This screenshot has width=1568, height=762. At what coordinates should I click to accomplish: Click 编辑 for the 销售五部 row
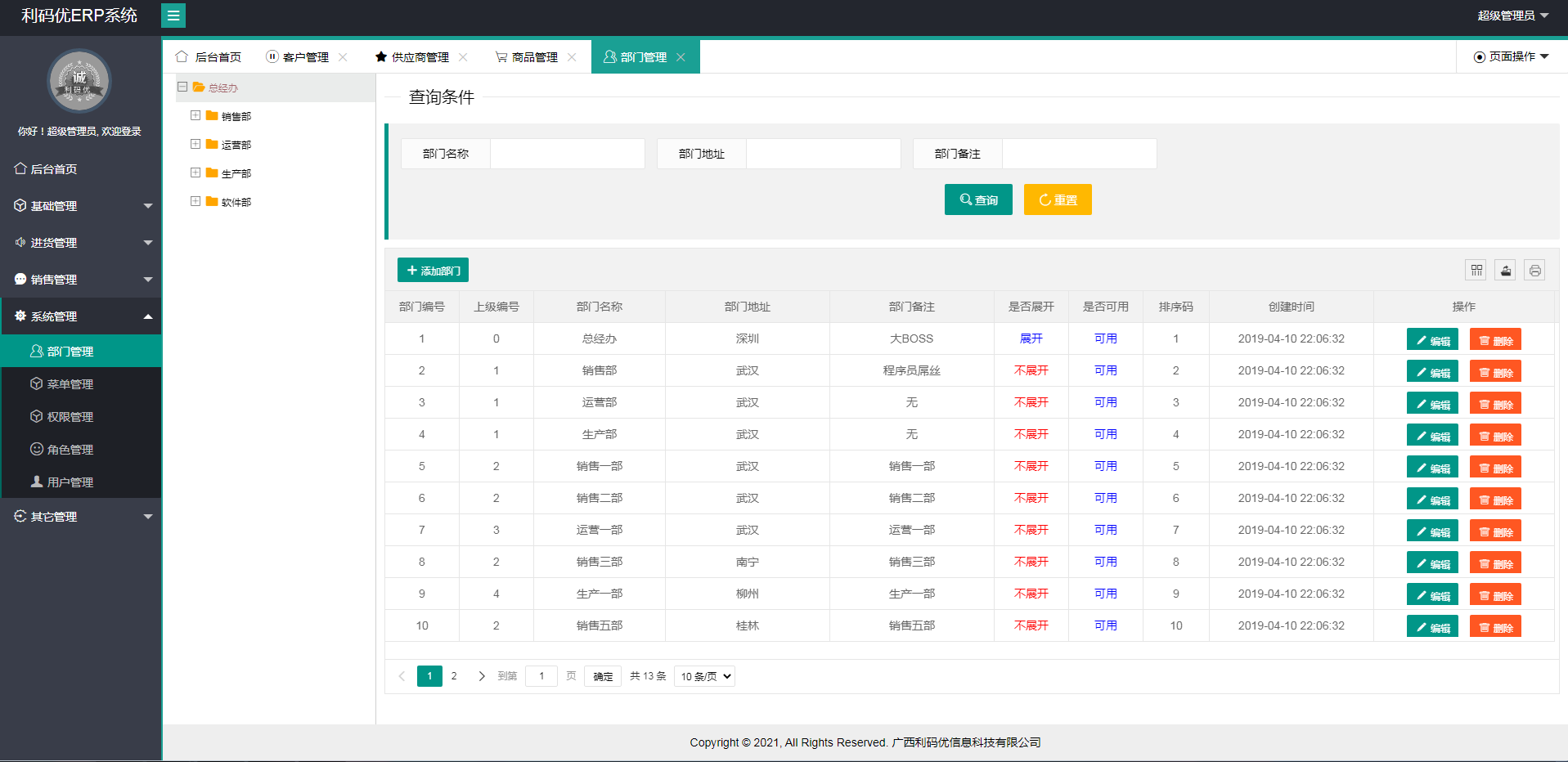tap(1432, 626)
